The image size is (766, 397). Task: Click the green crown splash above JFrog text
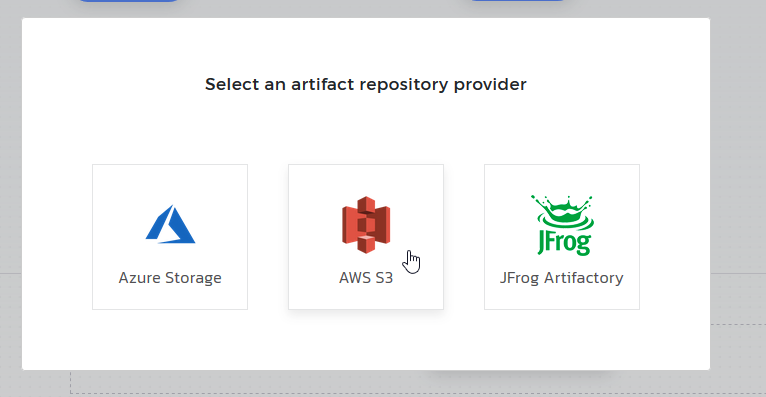pos(563,211)
